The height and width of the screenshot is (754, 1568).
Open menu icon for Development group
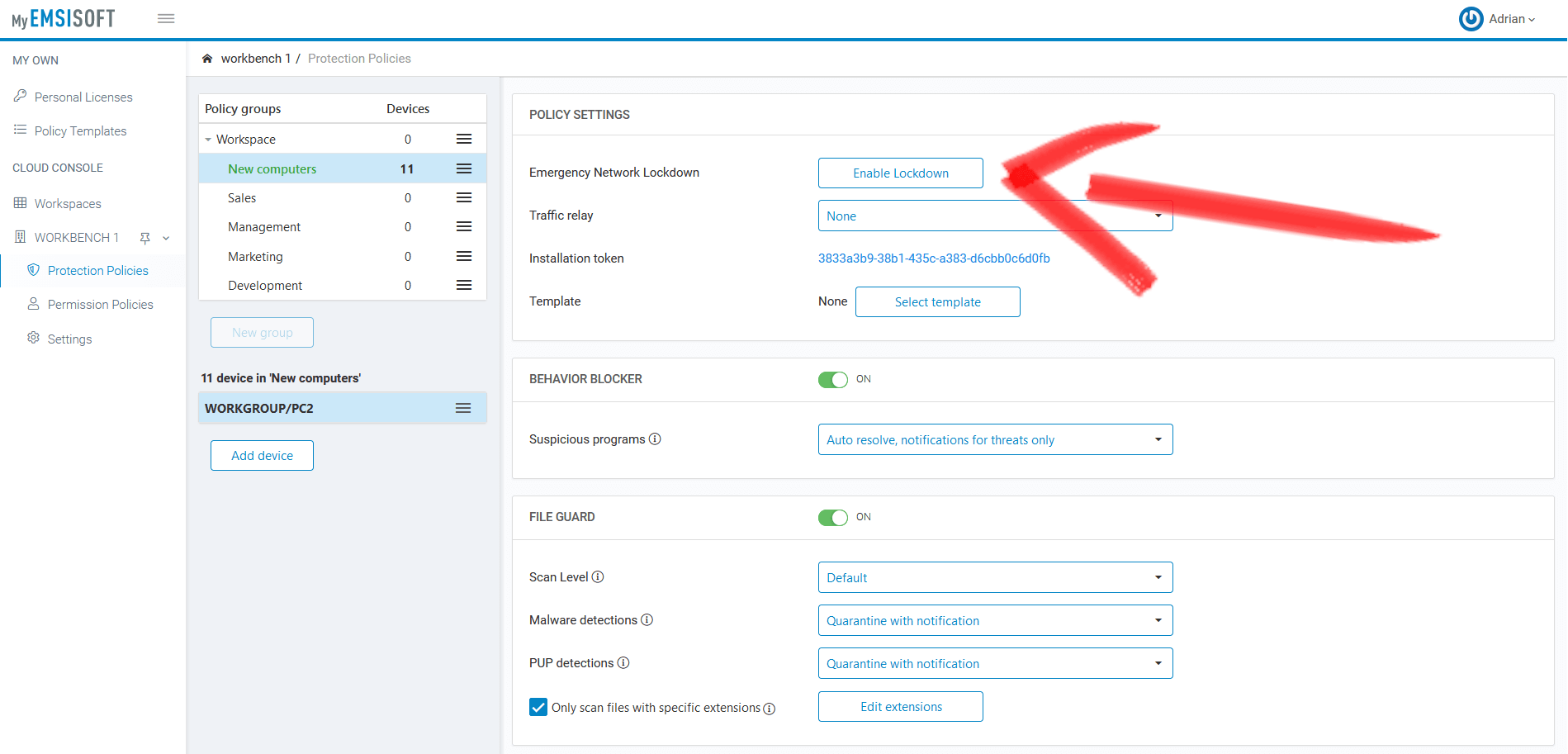[x=464, y=286]
